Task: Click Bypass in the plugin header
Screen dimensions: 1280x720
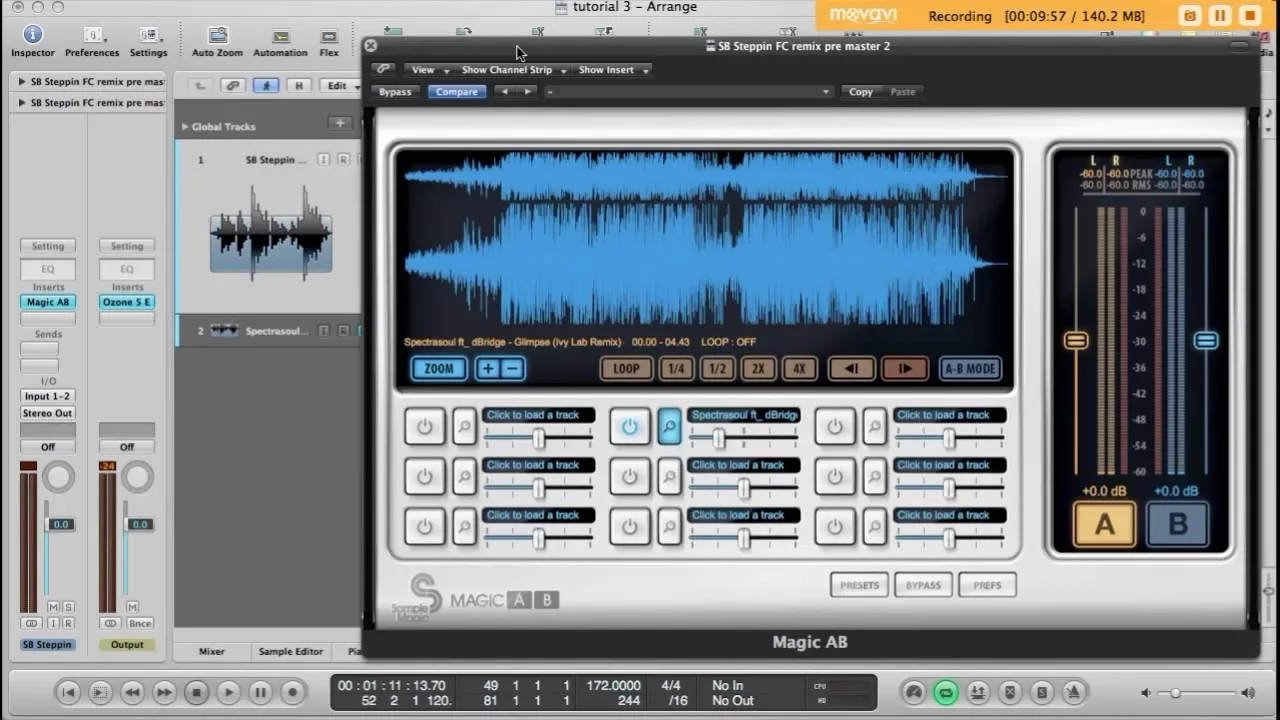Action: (395, 92)
